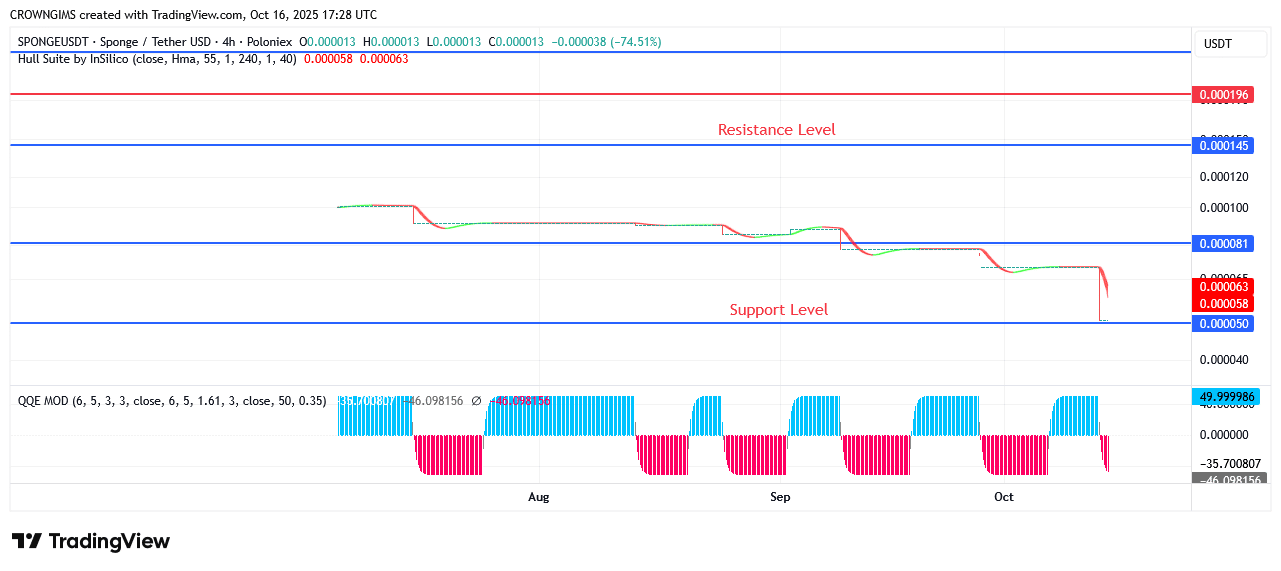Click the blue 0.000050 support price tag

(x=1223, y=324)
